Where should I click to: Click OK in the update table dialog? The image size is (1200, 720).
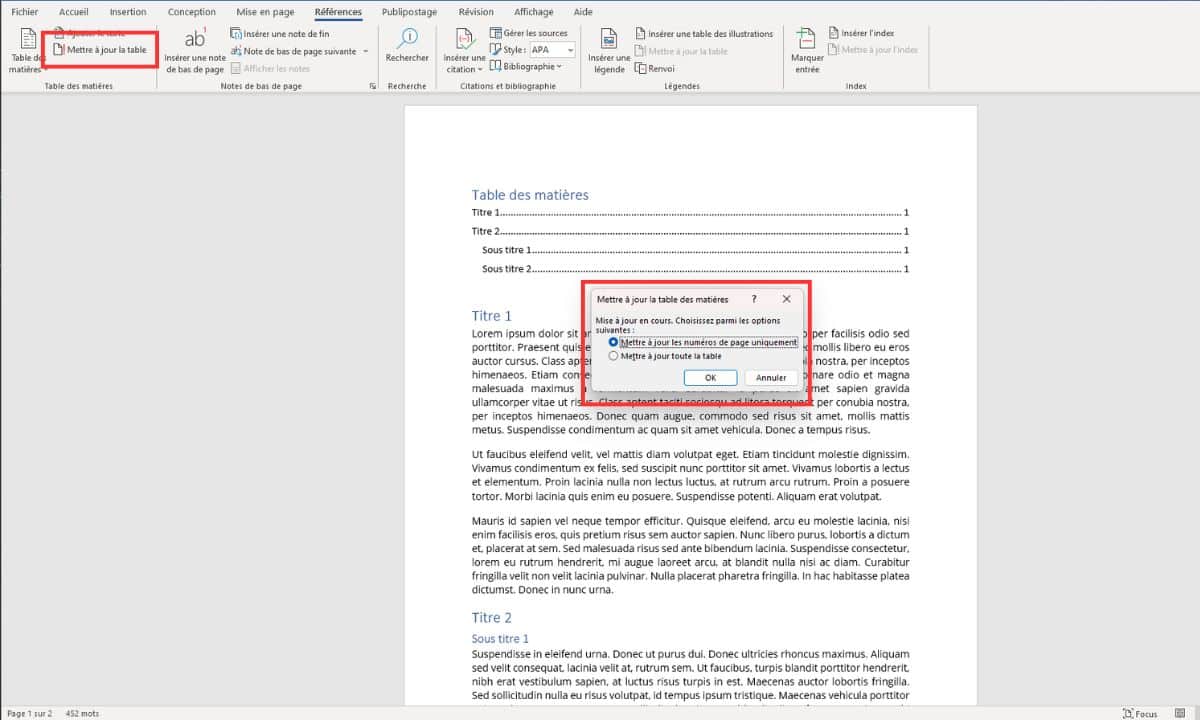tap(710, 378)
